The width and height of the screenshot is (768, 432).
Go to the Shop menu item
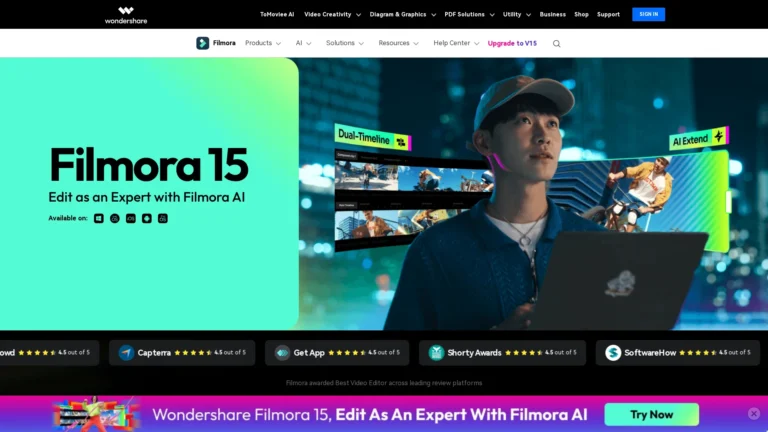pyautogui.click(x=581, y=15)
